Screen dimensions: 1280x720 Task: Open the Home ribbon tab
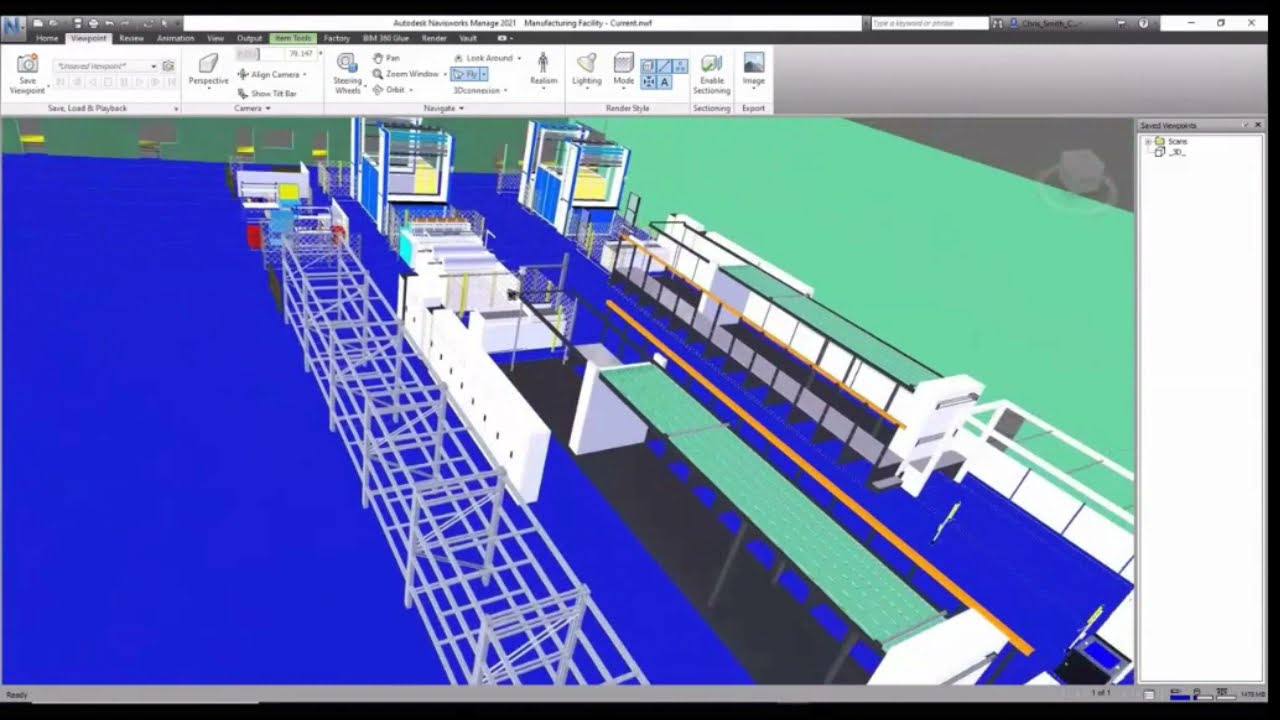pyautogui.click(x=47, y=38)
